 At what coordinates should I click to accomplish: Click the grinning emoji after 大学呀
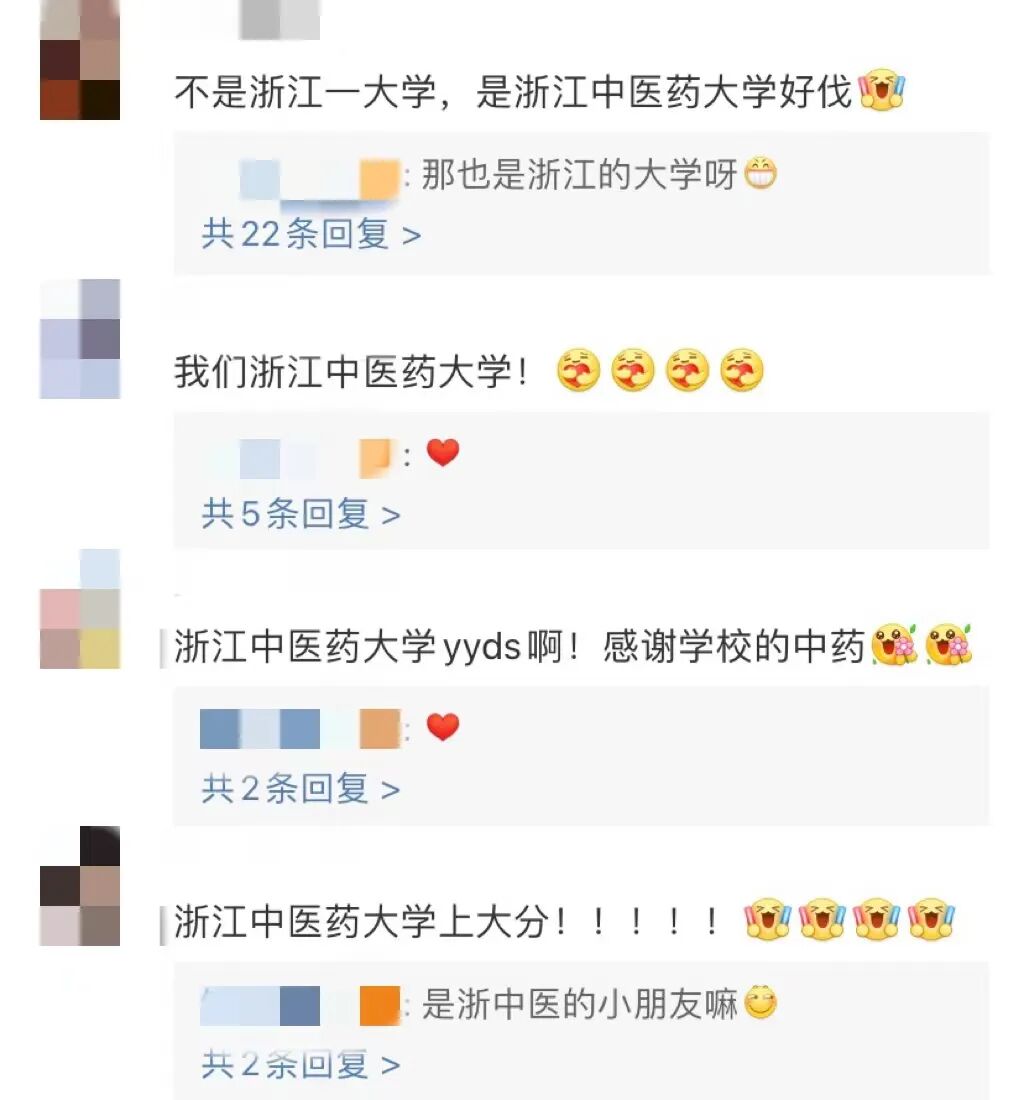[x=760, y=173]
